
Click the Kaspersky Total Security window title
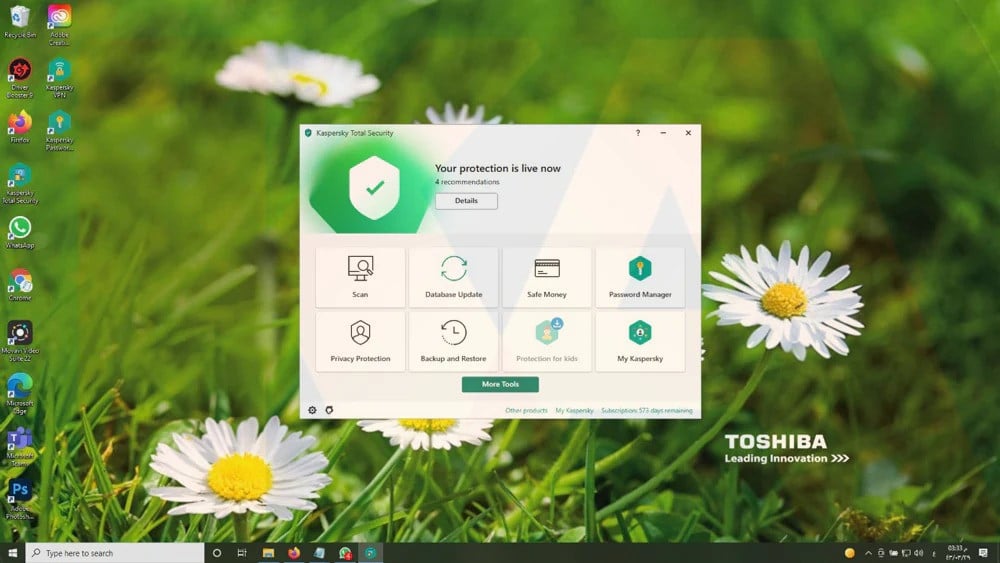(355, 133)
